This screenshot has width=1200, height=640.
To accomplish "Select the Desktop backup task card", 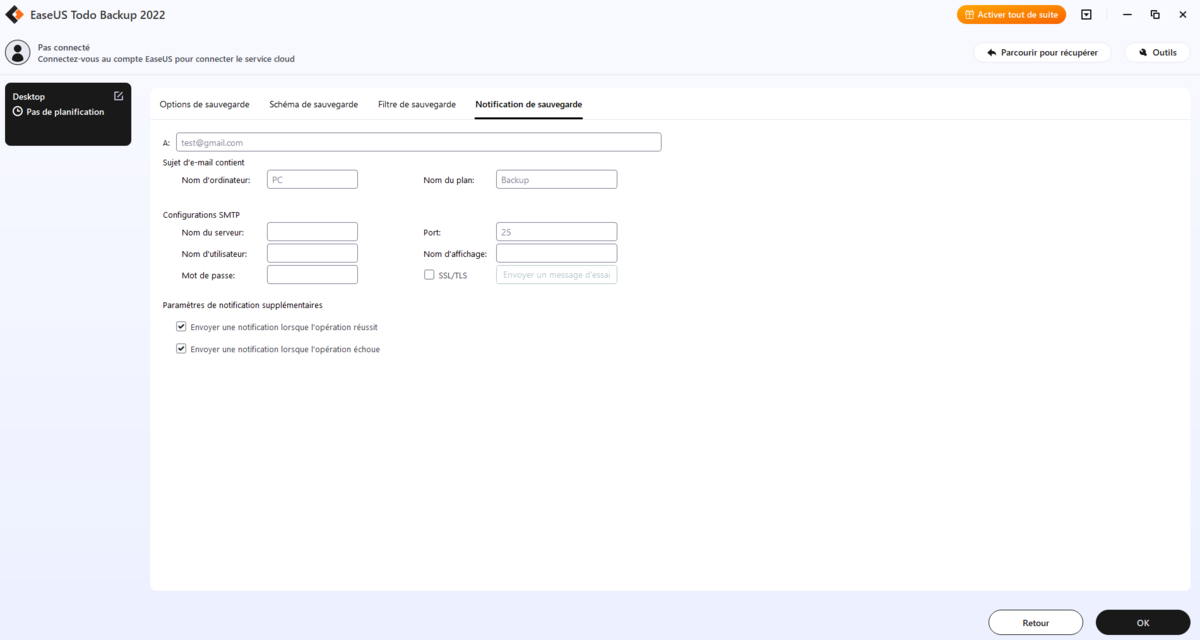I will tap(68, 114).
